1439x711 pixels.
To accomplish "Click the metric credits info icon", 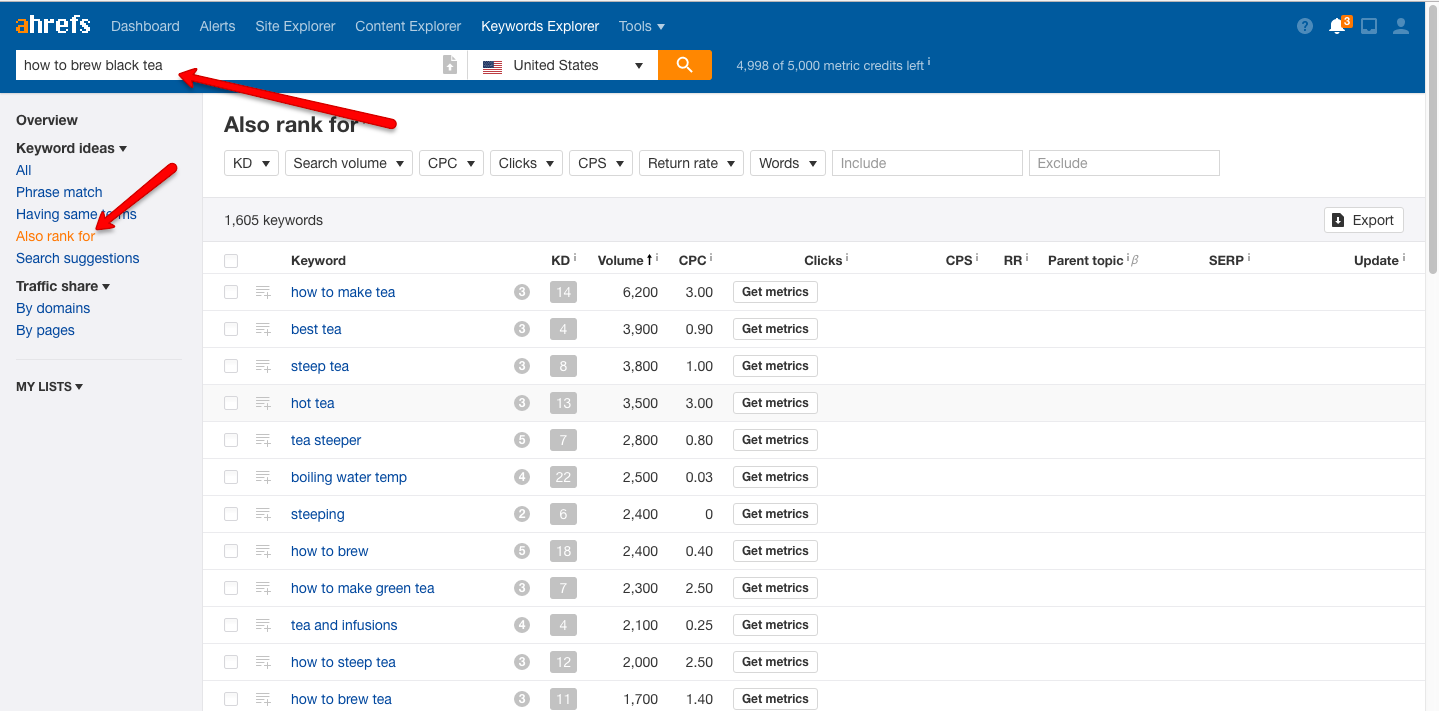I will coord(929,62).
